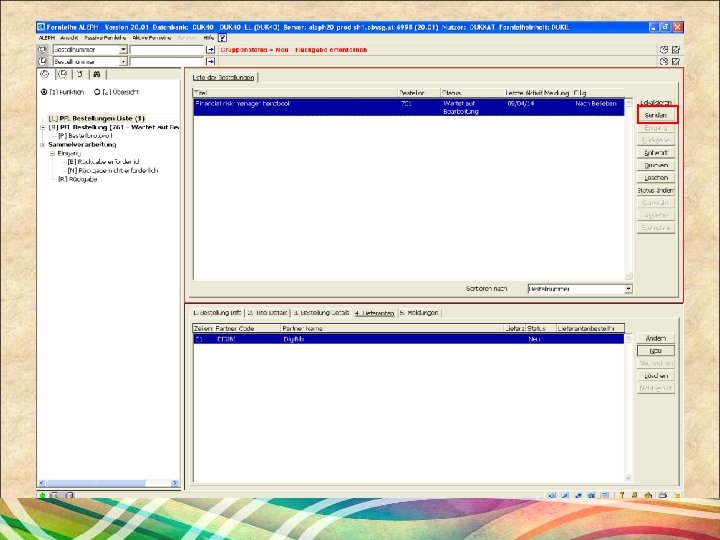Open the Passive Fernleihe menu
This screenshot has width=720, height=540.
point(105,38)
